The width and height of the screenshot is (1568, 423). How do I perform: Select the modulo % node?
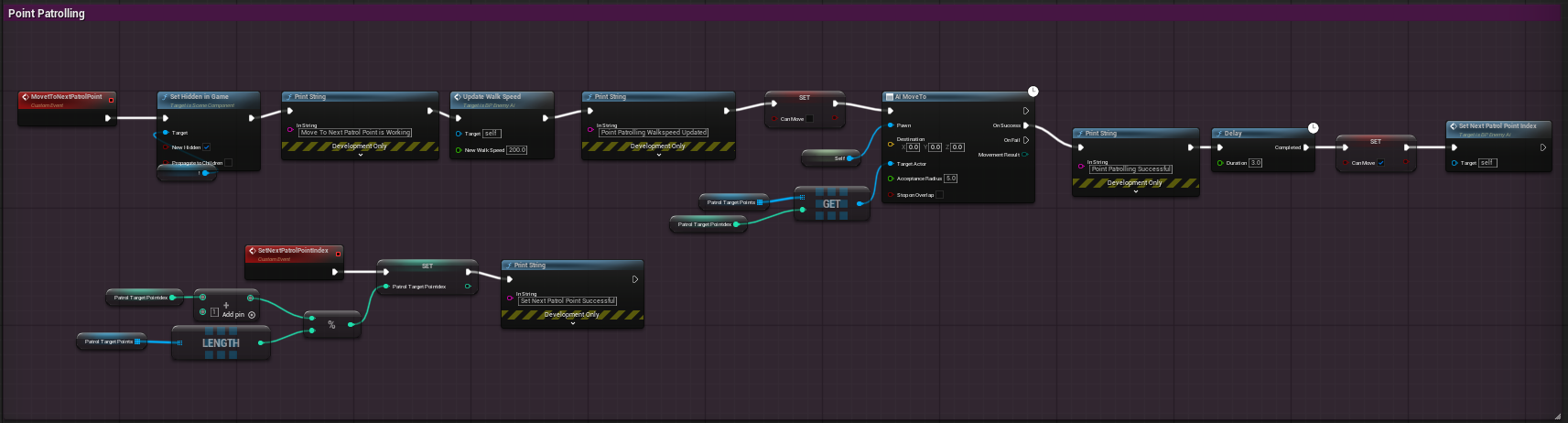[x=331, y=324]
